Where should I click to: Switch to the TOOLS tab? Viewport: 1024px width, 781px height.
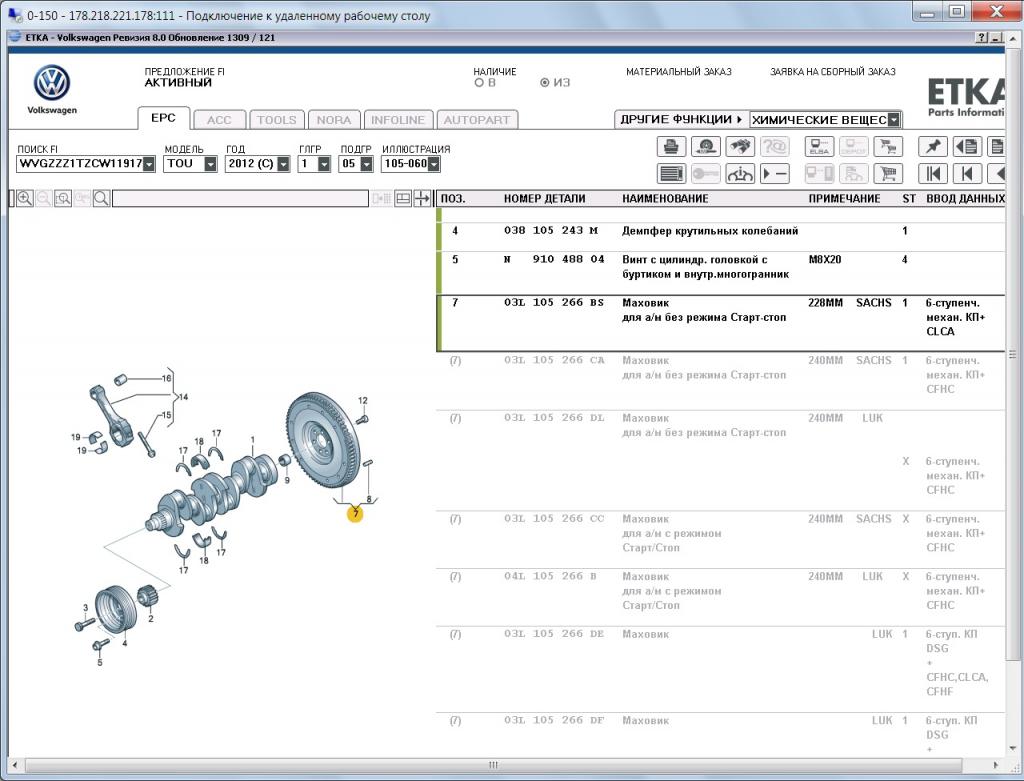pos(276,120)
